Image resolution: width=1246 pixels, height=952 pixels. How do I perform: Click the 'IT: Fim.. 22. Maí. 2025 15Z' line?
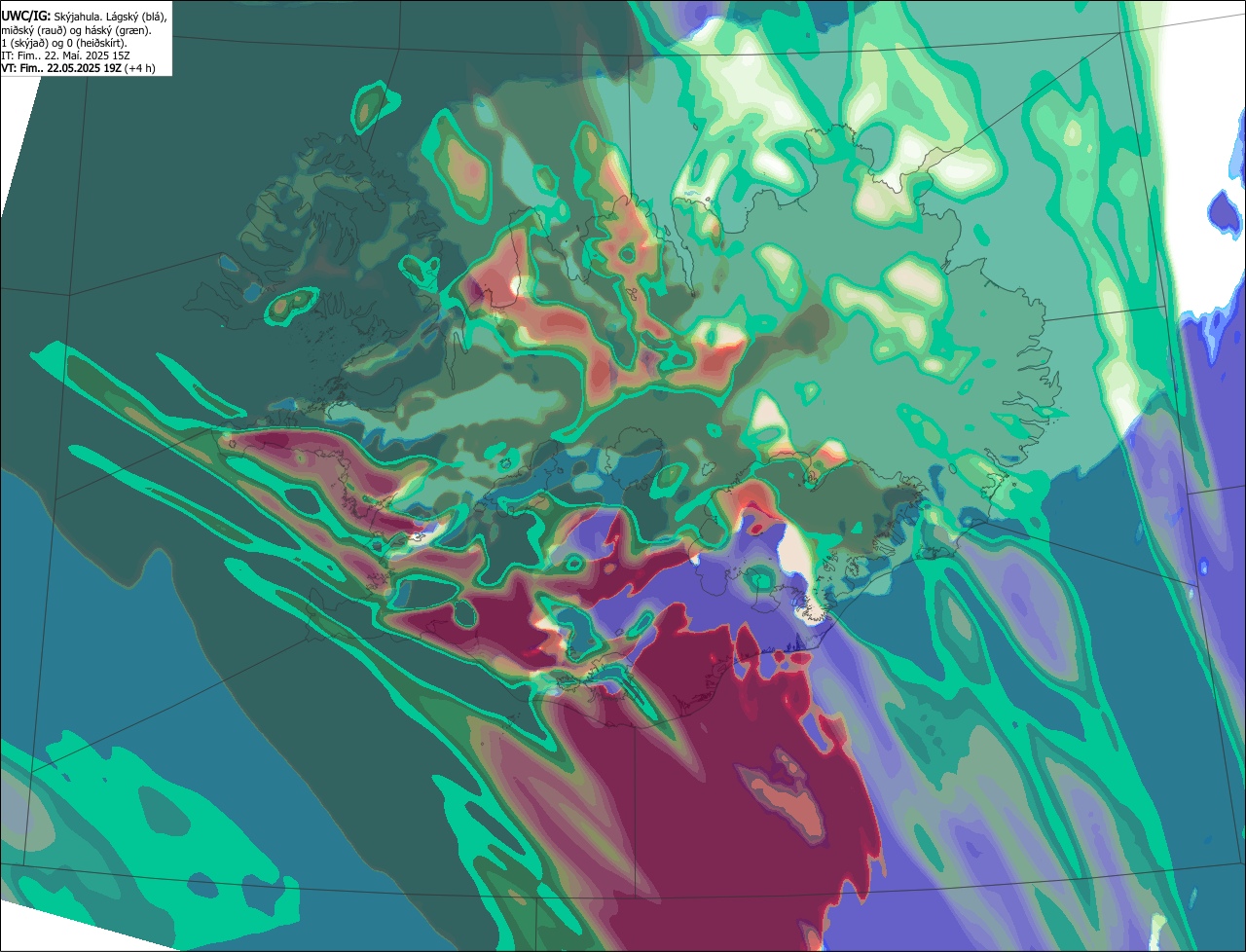66,55
